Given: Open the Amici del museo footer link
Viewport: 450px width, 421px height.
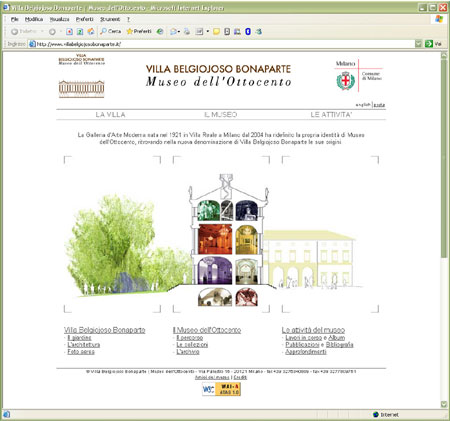Looking at the screenshot, I should pos(212,377).
